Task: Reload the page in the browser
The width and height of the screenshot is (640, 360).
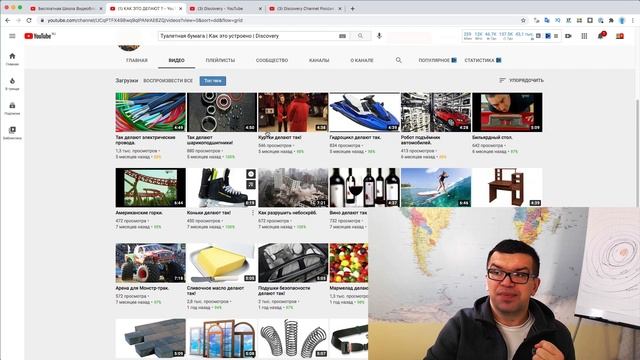Action: coord(29,20)
